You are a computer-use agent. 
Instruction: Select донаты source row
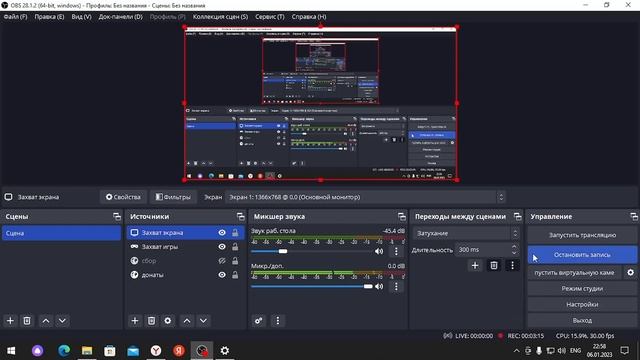[185, 275]
